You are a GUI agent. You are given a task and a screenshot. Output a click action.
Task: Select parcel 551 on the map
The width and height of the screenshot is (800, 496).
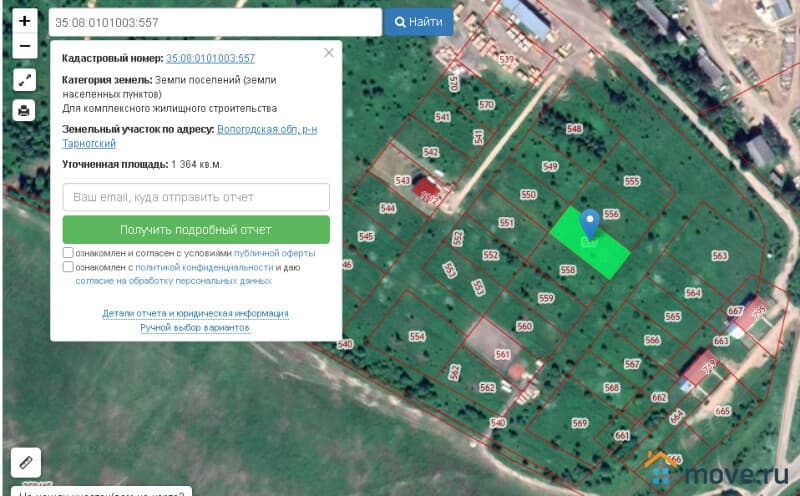point(506,222)
